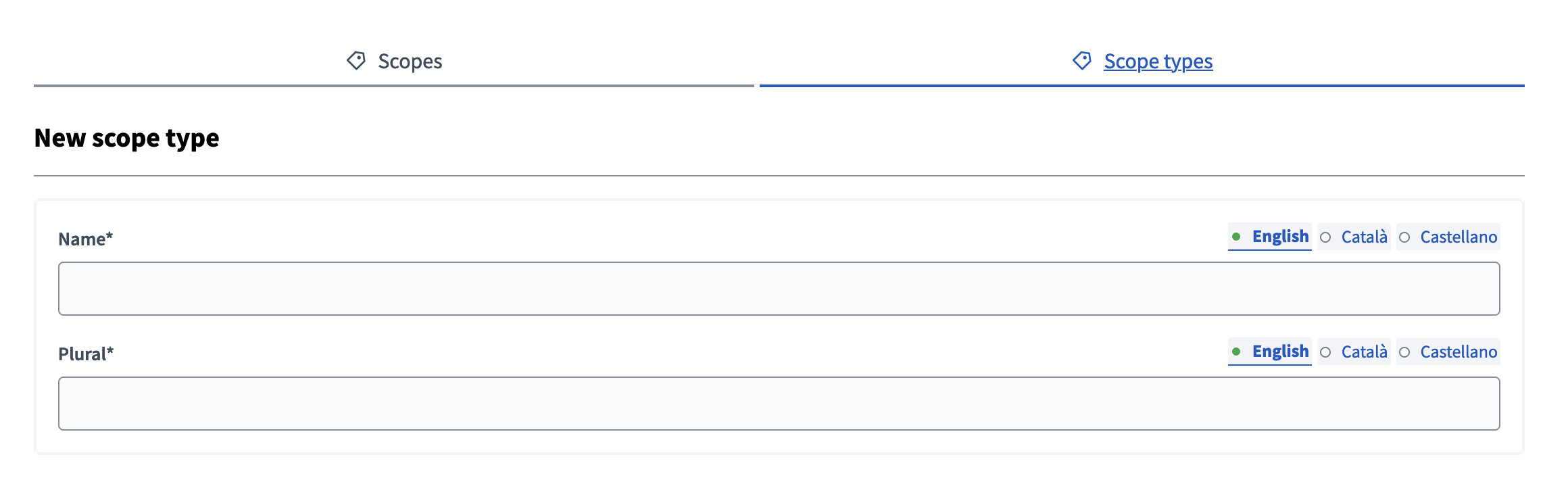1568x484 pixels.
Task: Switch Plural field to Castellano language
Action: 1459,352
